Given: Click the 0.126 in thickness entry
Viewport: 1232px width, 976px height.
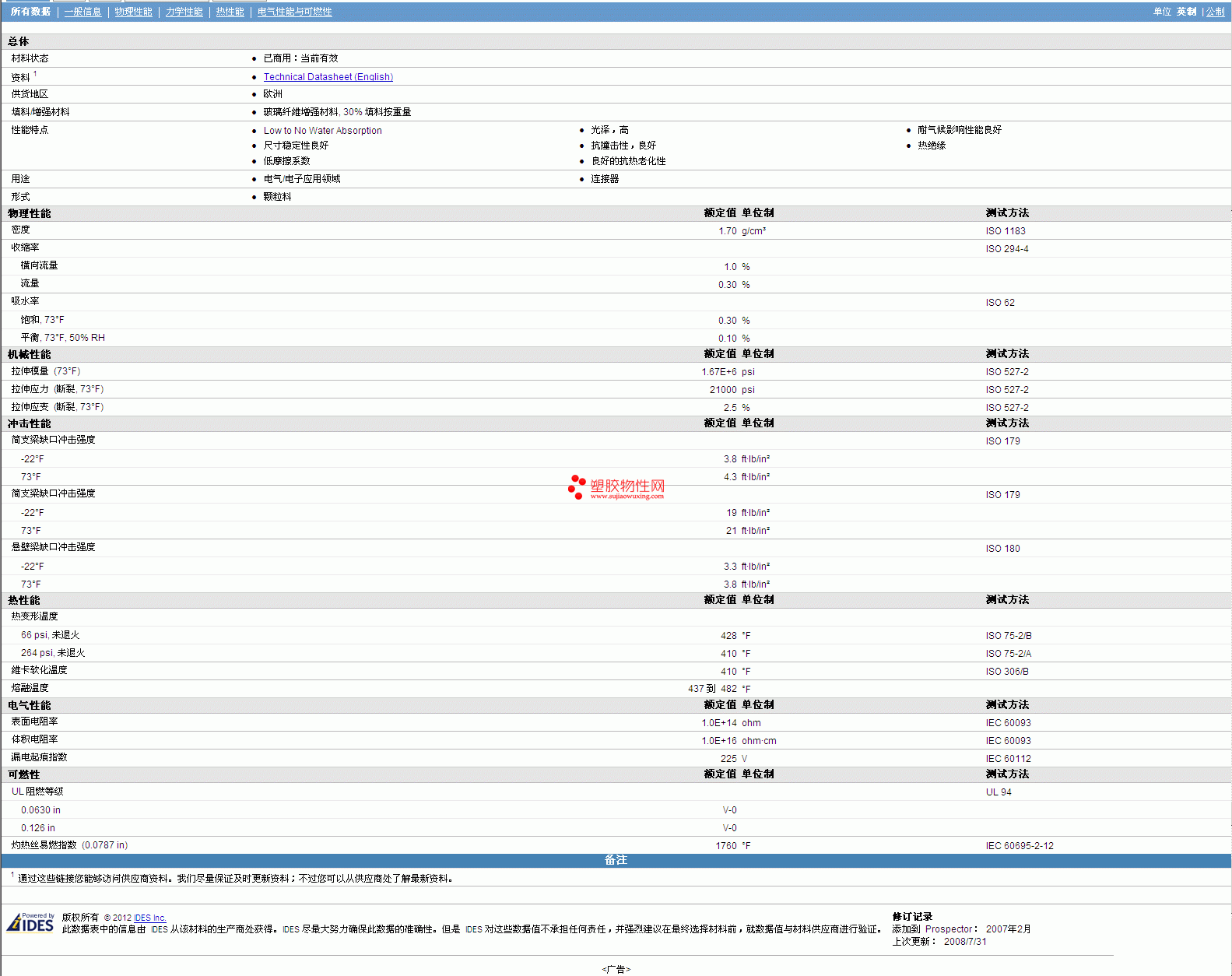Looking at the screenshot, I should click(x=38, y=828).
